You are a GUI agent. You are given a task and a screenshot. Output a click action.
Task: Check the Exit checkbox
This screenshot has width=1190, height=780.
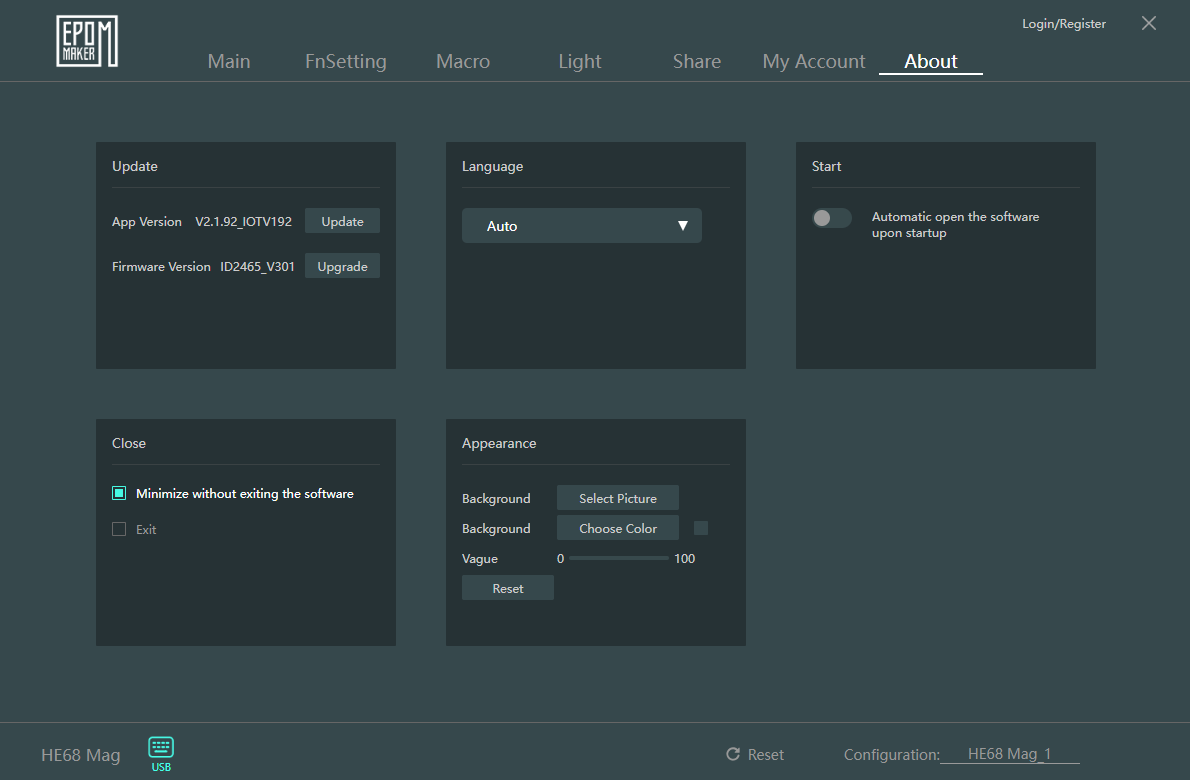tap(119, 529)
